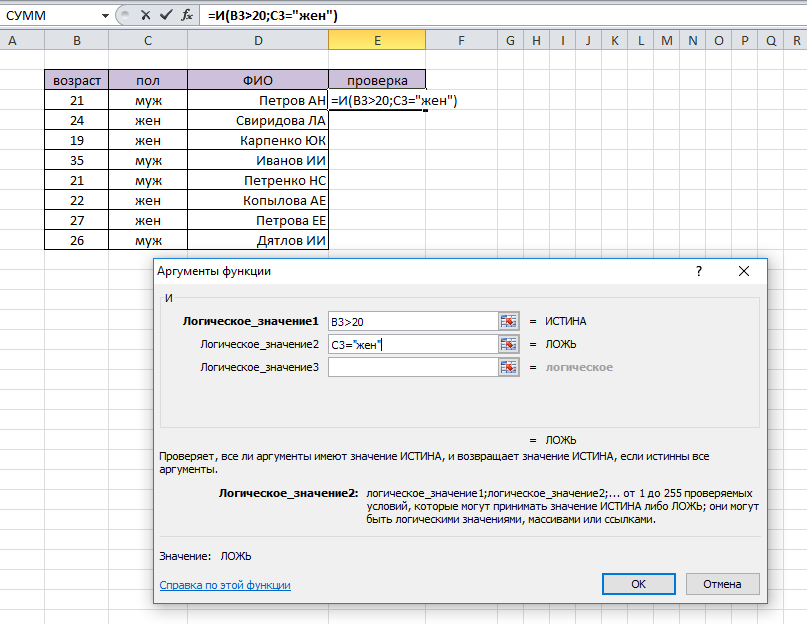Click the cell containing Копылова АЕ
Image resolution: width=807 pixels, height=624 pixels.
(258, 200)
